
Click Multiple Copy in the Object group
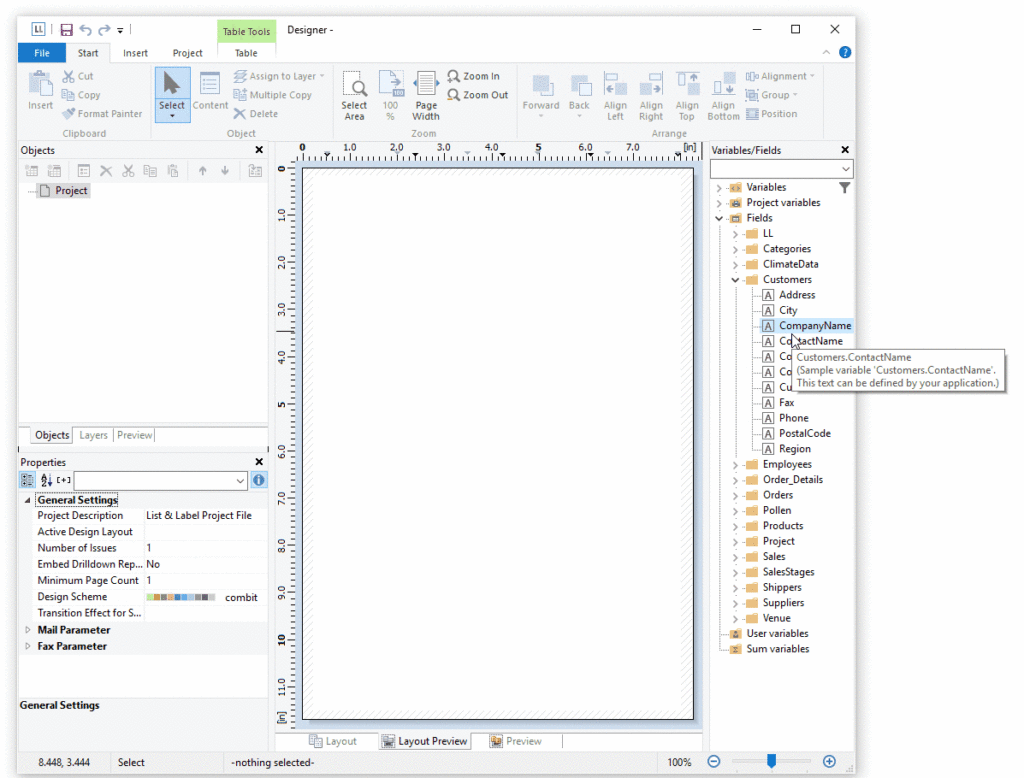pyautogui.click(x=273, y=95)
